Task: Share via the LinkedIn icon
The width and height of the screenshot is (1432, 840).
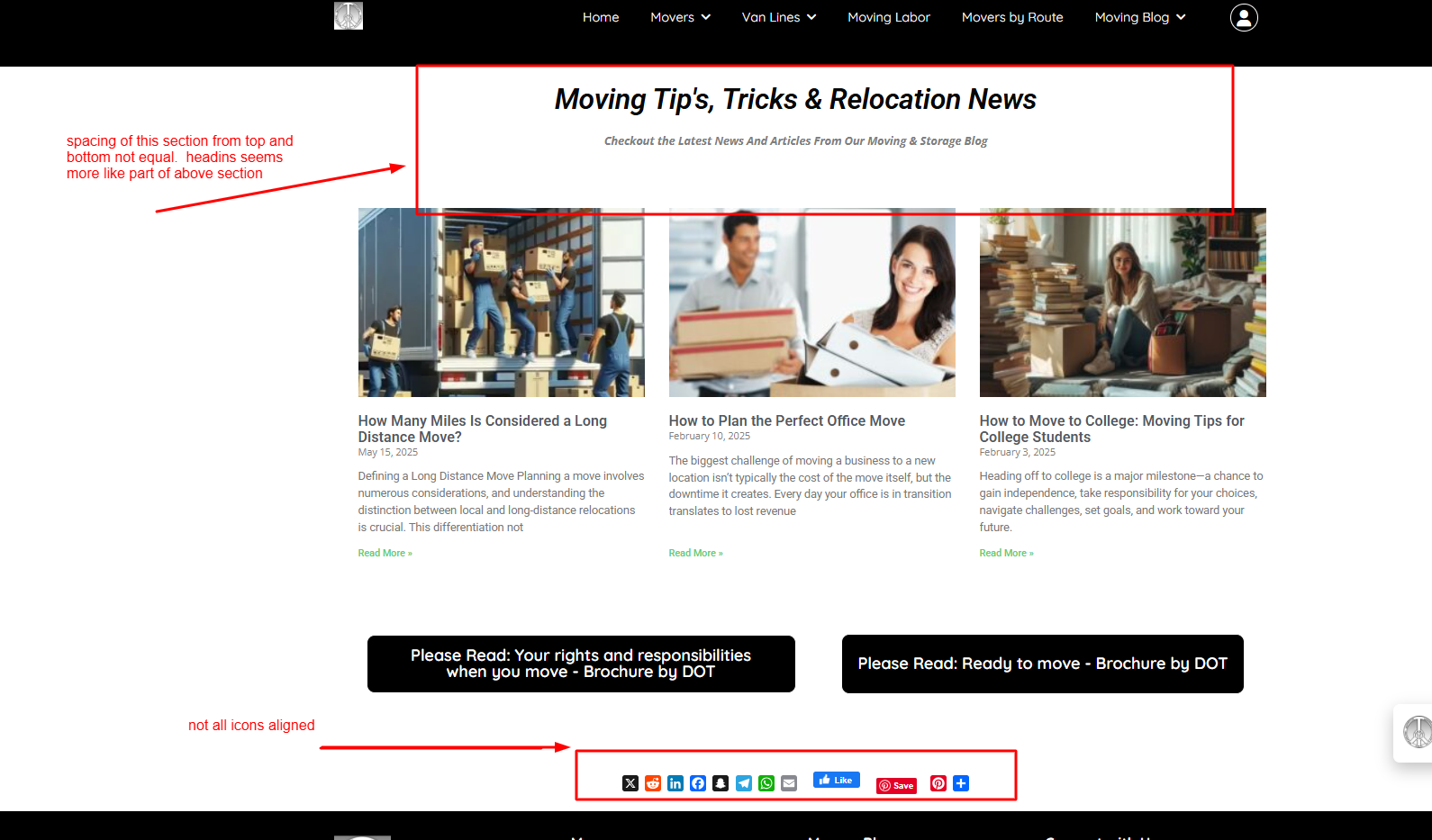Action: 675,783
